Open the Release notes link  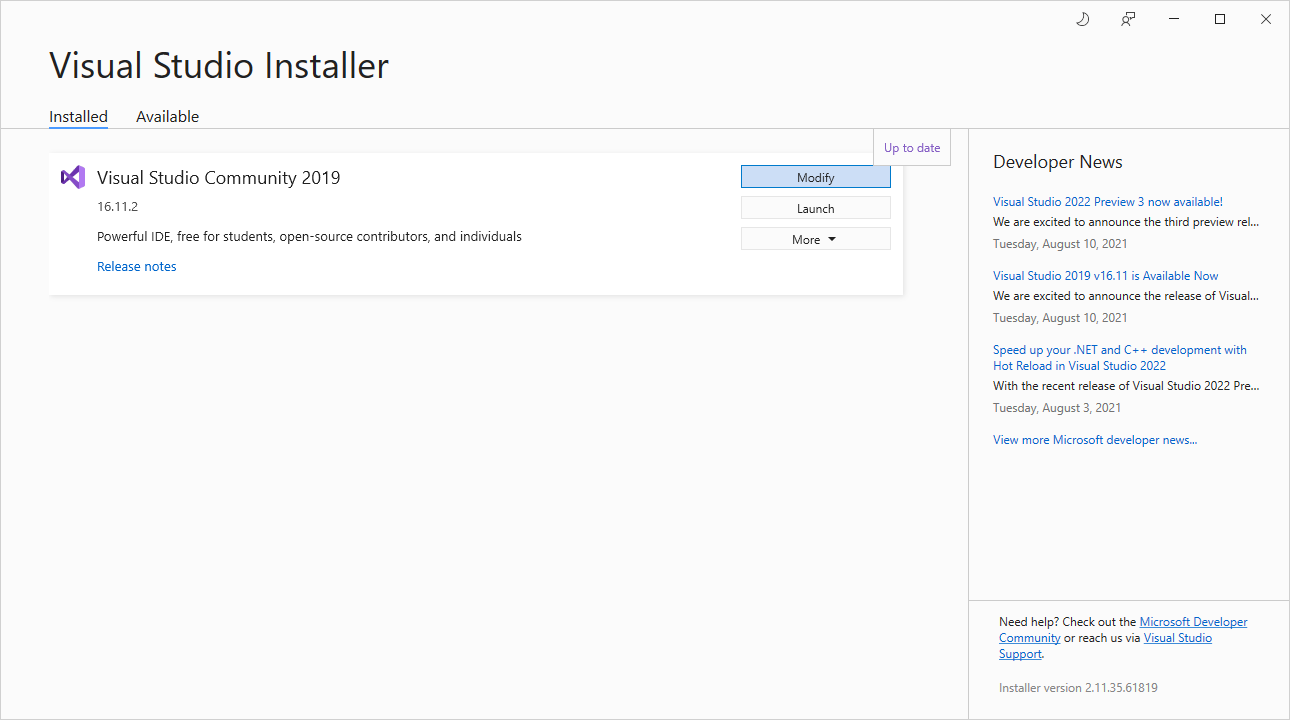point(137,266)
